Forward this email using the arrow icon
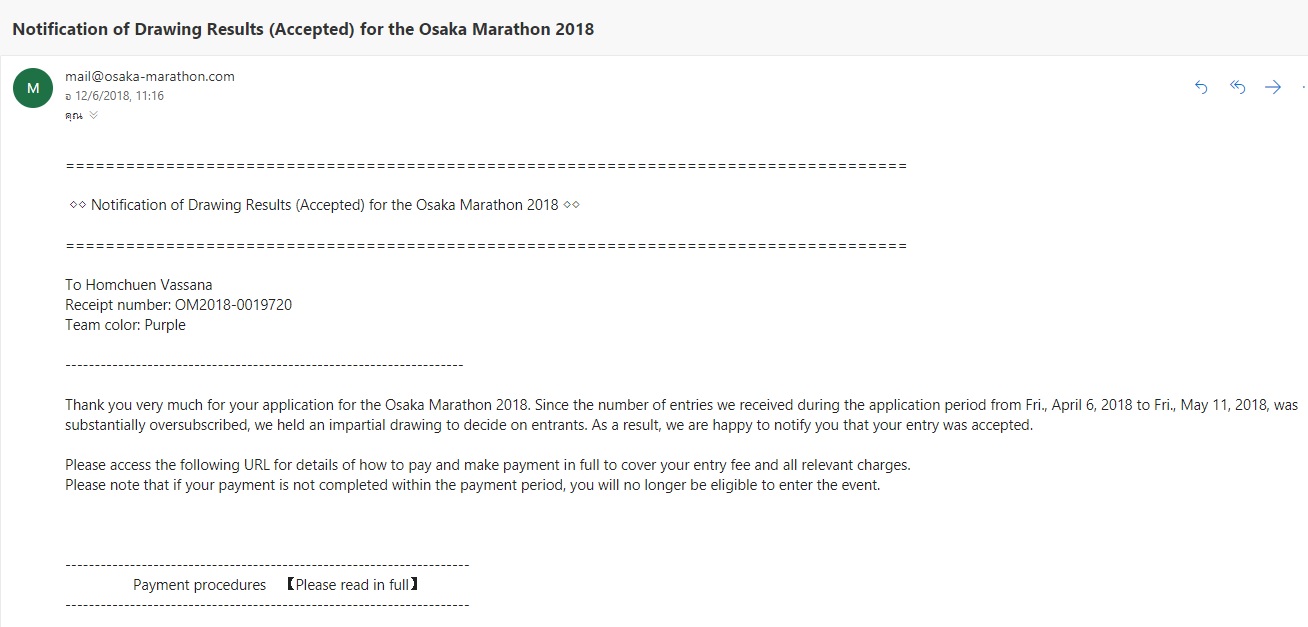 click(x=1273, y=87)
